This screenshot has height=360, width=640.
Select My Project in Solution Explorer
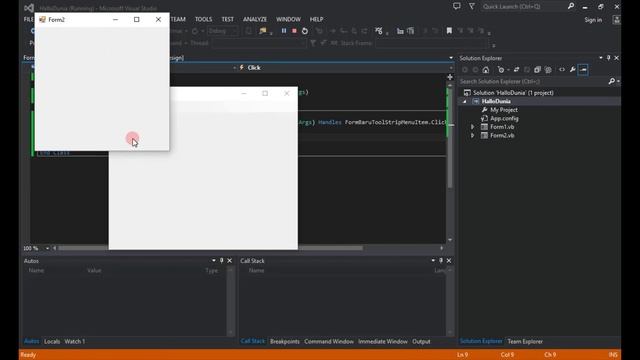pos(504,110)
